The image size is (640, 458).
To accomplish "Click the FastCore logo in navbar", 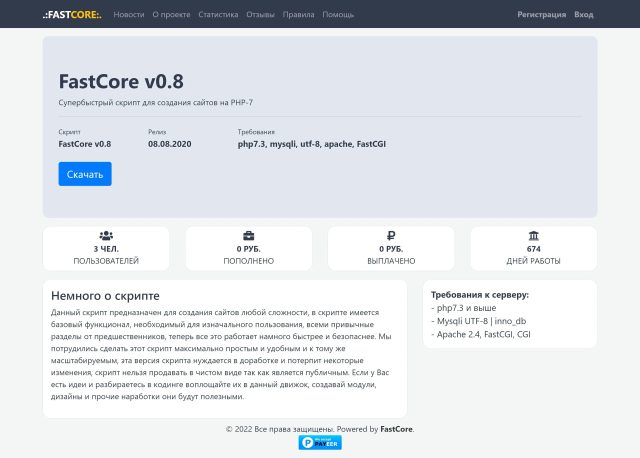I will tap(72, 15).
